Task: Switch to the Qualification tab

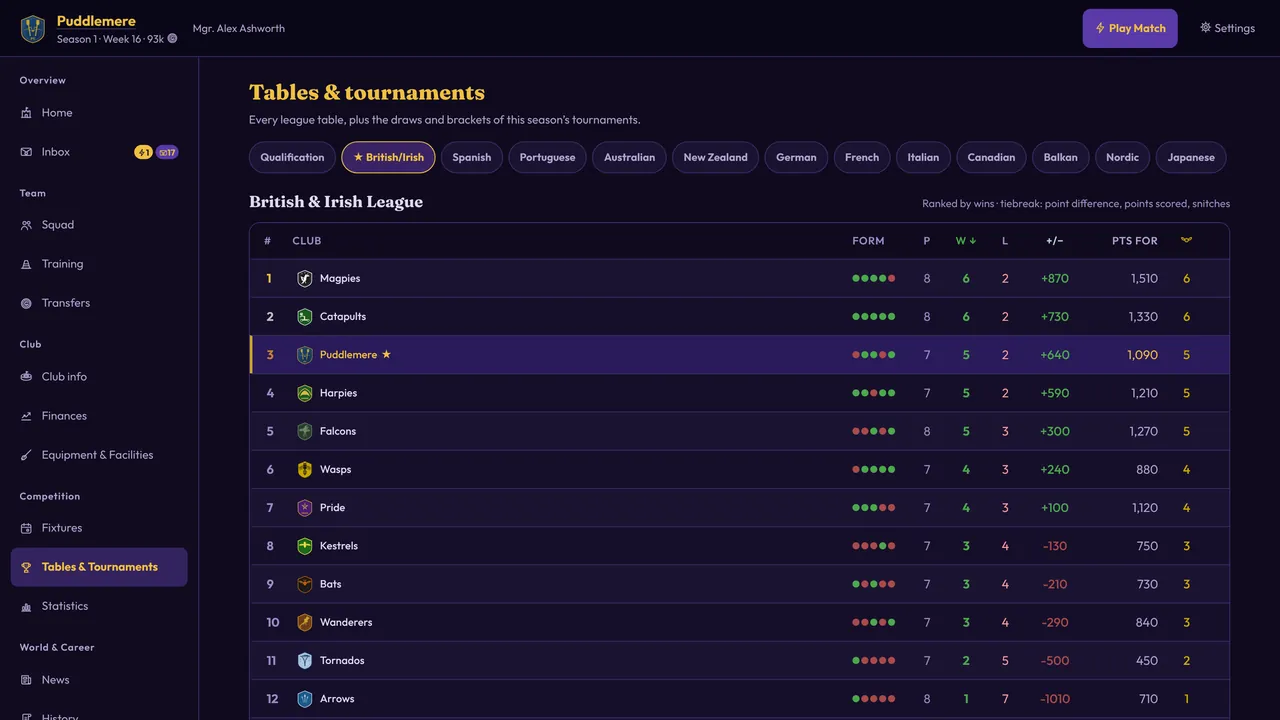Action: (x=292, y=157)
